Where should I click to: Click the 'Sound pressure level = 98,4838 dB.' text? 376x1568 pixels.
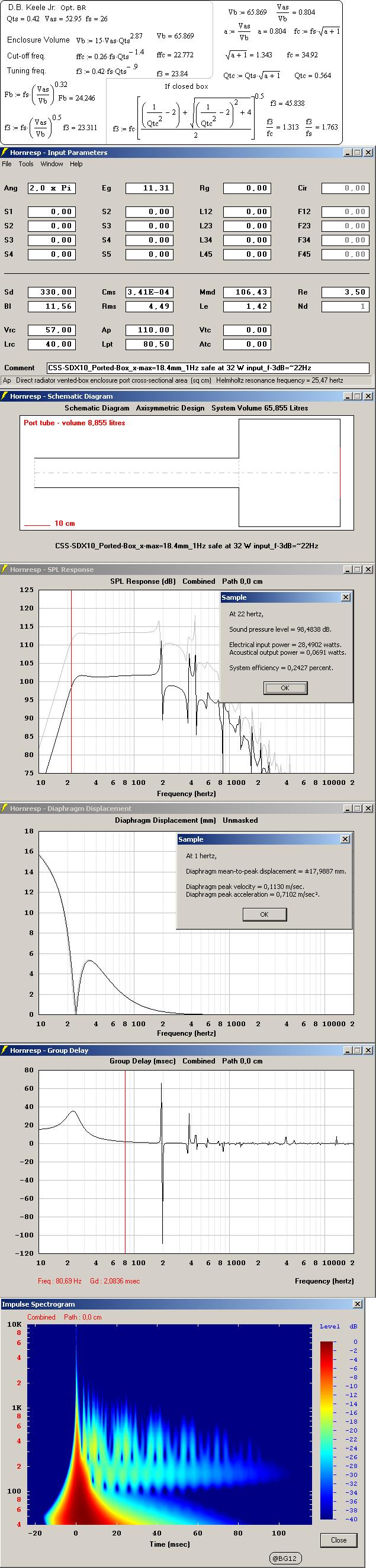point(280,629)
